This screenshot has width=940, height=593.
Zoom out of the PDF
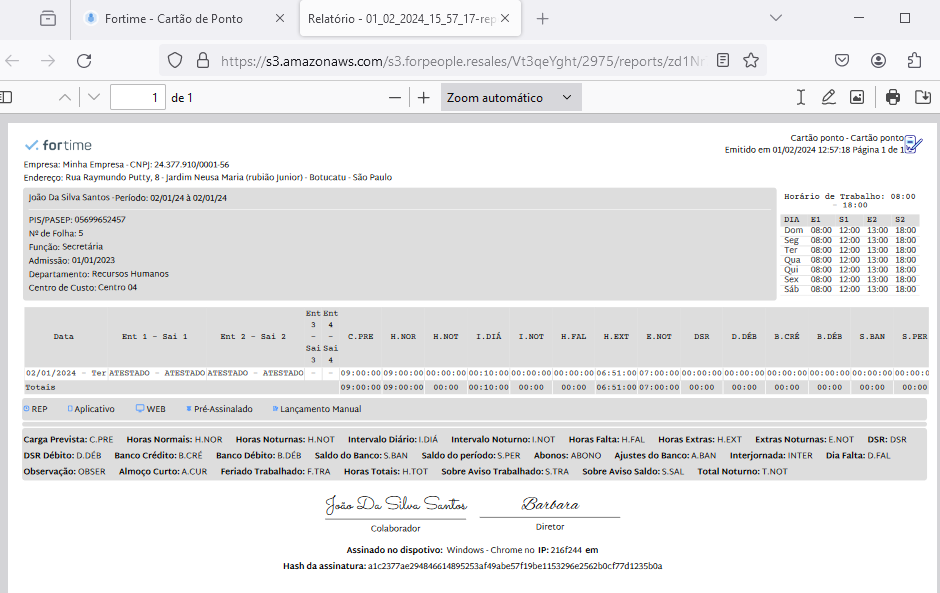(394, 98)
